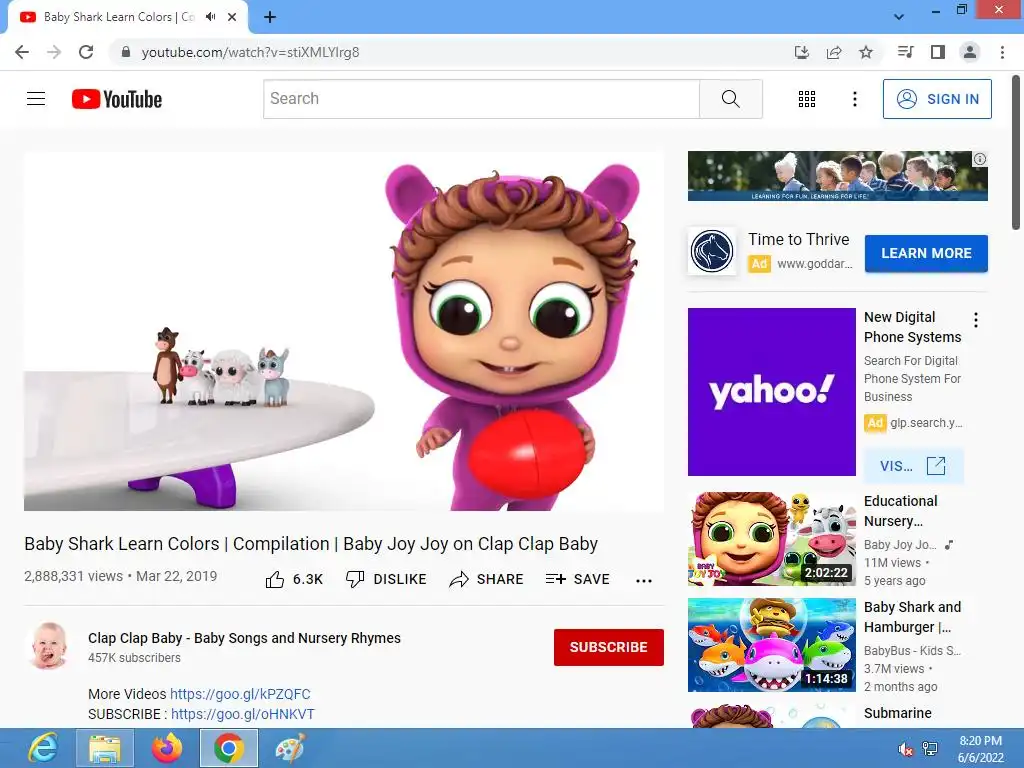The height and width of the screenshot is (768, 1024).
Task: Open Chrome profile avatar
Action: pos(970,52)
